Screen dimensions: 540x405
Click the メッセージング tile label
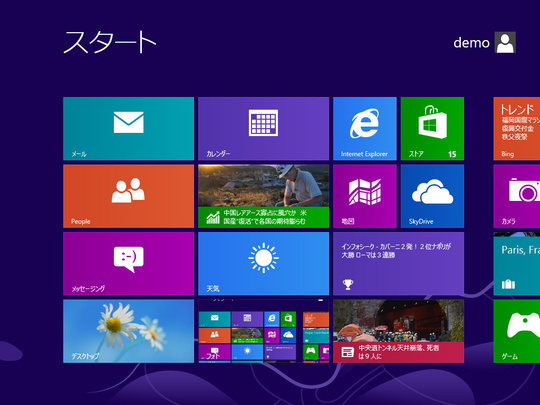[x=88, y=289]
